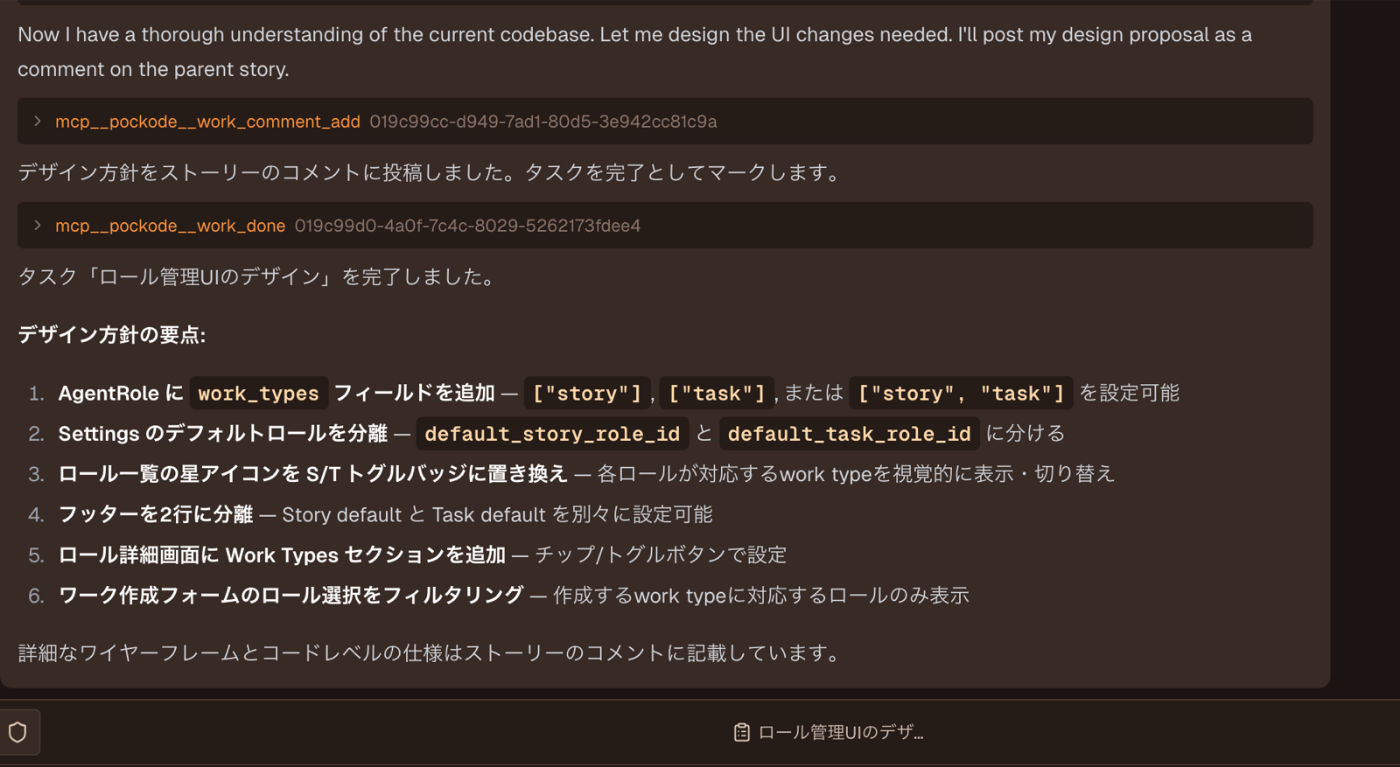Click the shield icon at bottom left

click(x=18, y=732)
